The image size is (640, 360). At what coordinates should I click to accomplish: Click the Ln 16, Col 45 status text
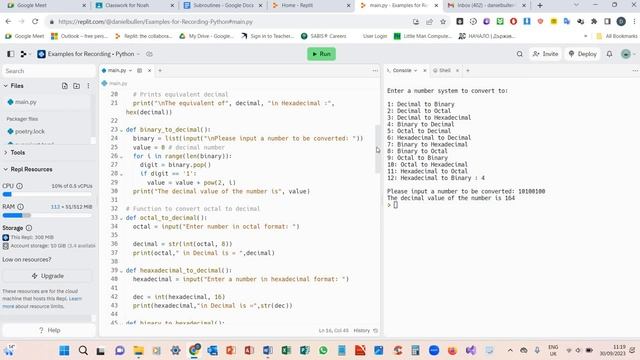(x=333, y=331)
